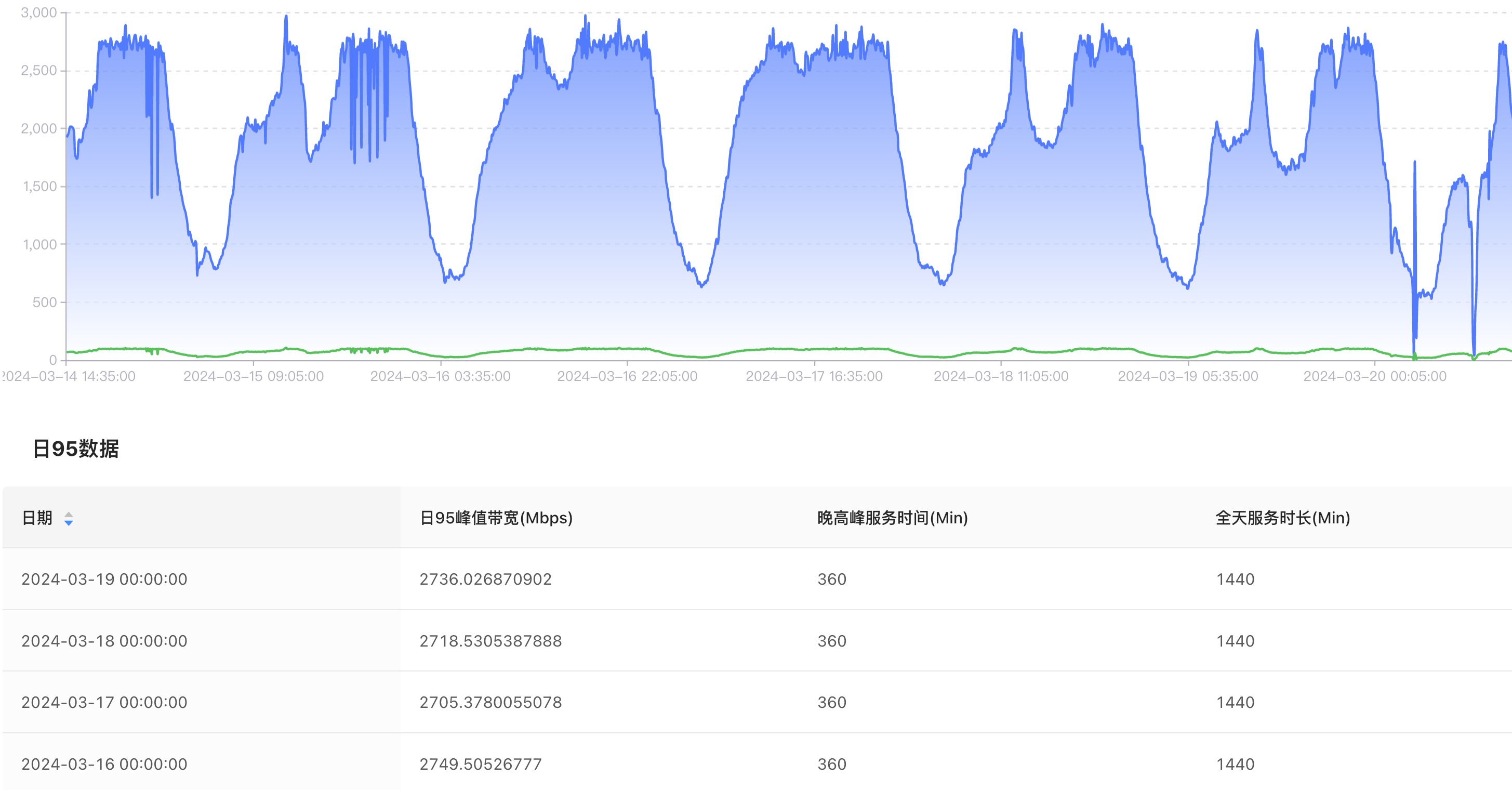This screenshot has height=790, width=1512.
Task: Click x-axis label 2024-03-18 11:05:00
Action: tap(1001, 376)
